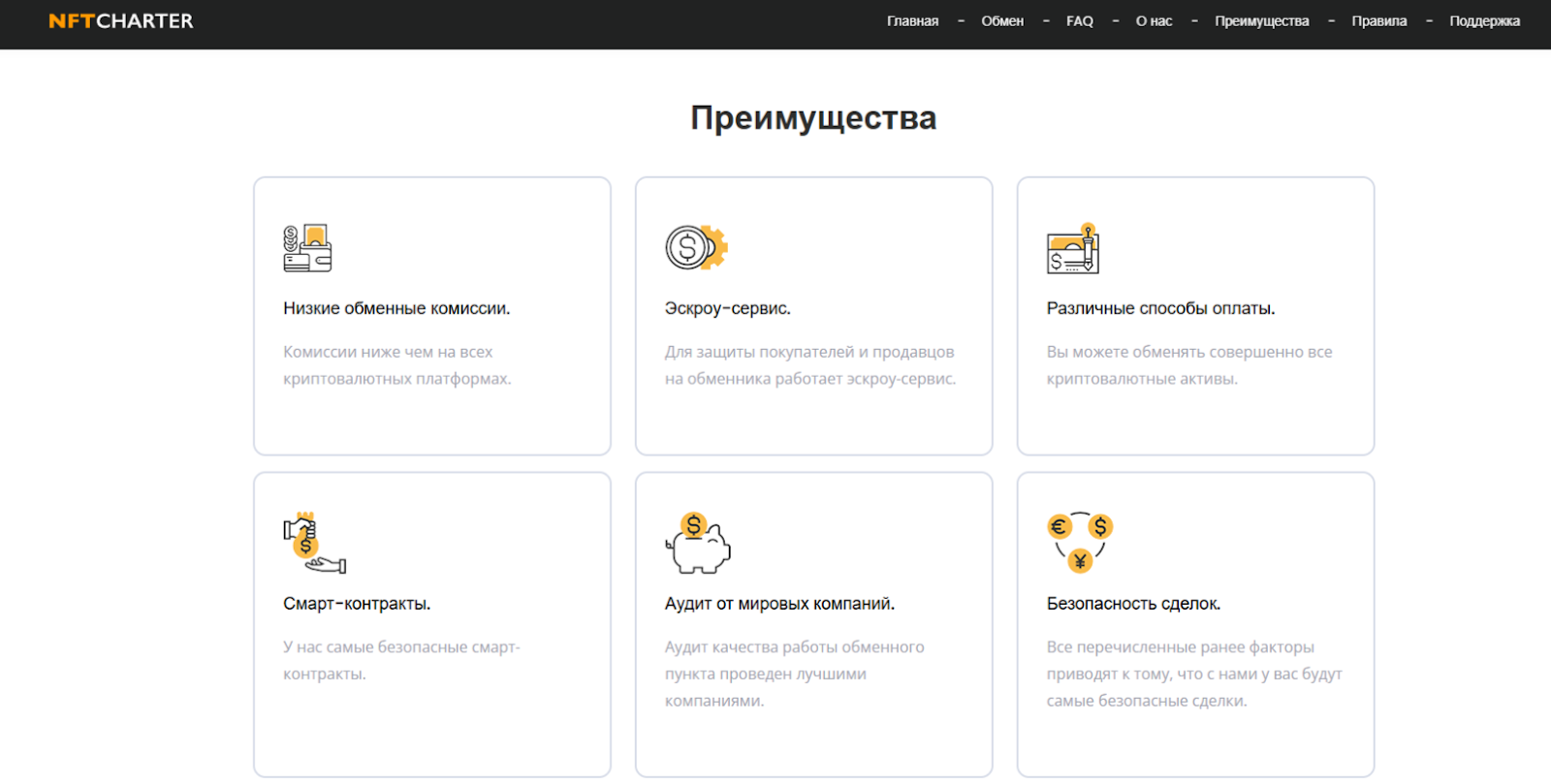Viewport: 1551px width, 784px height.
Task: Click the Аудит от мировых компаний title
Action: tap(779, 604)
